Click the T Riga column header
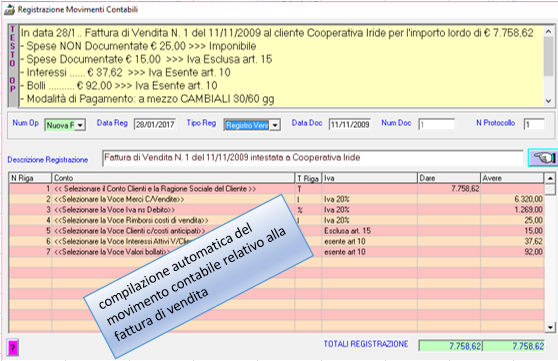The image size is (558, 361). click(x=308, y=178)
